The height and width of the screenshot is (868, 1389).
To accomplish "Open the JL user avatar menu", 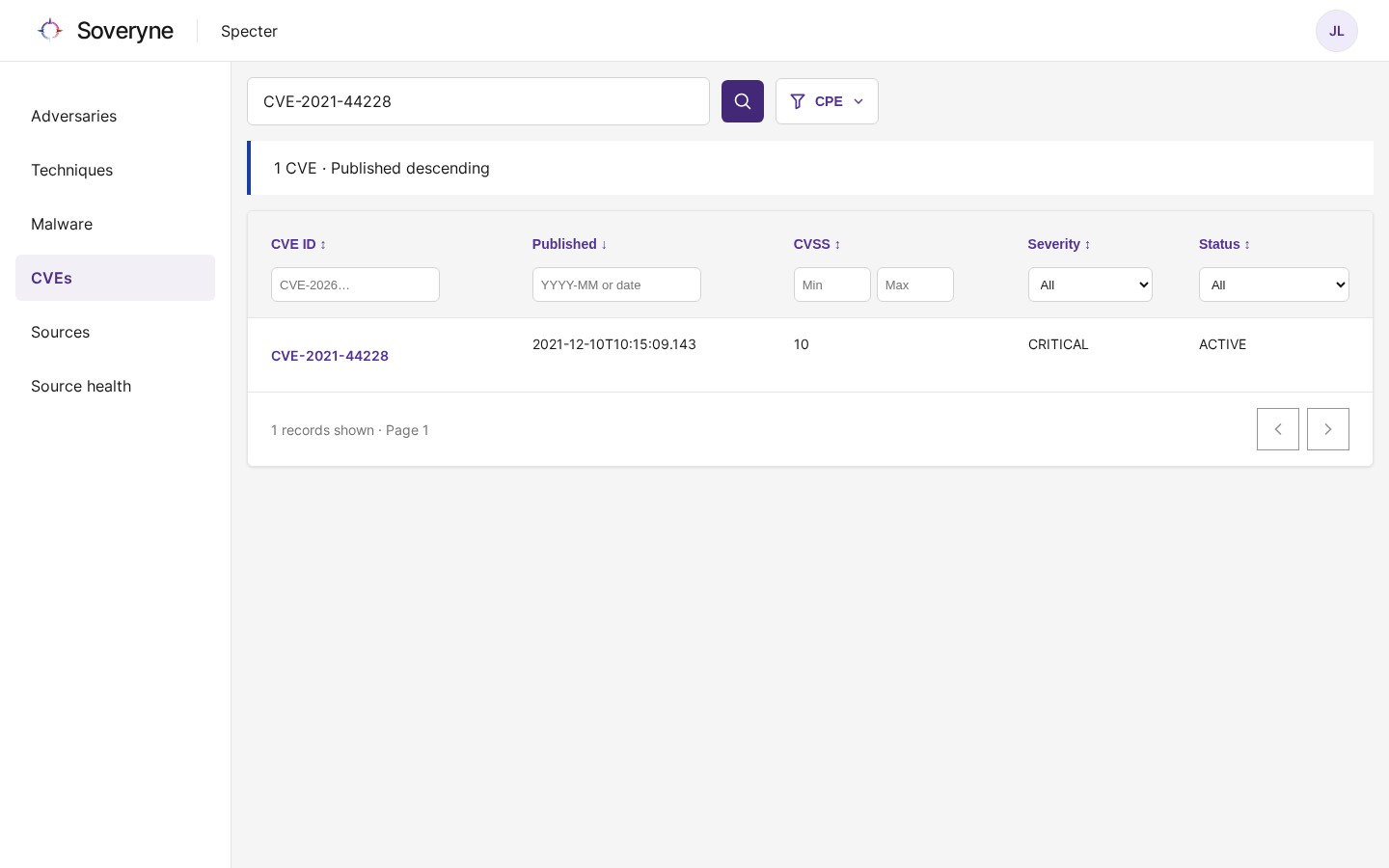I will [1337, 31].
